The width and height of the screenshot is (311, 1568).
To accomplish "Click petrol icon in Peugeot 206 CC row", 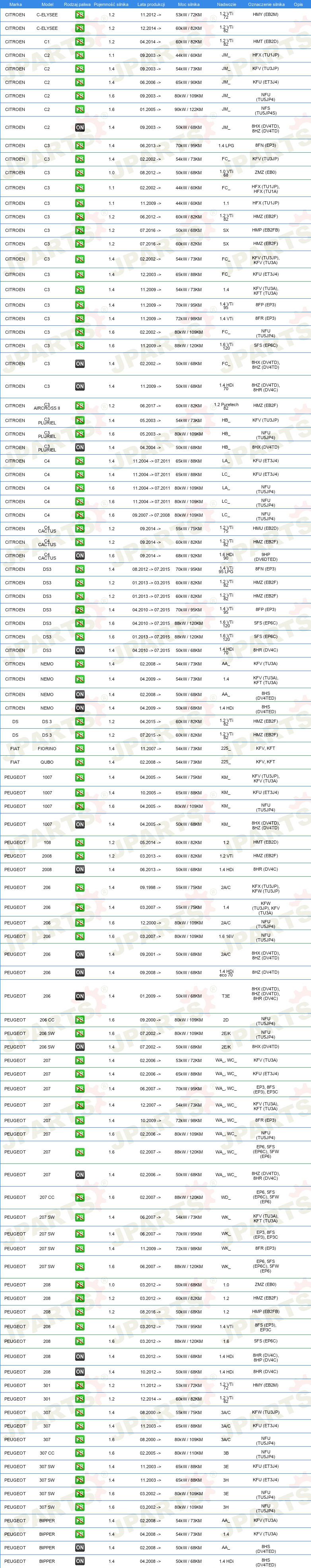I will pos(80,1020).
